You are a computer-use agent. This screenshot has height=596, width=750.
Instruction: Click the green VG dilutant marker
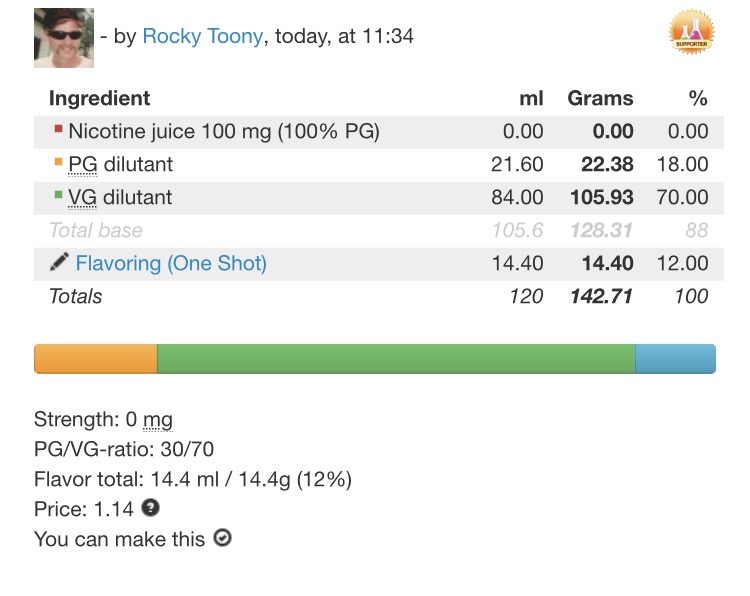point(58,195)
